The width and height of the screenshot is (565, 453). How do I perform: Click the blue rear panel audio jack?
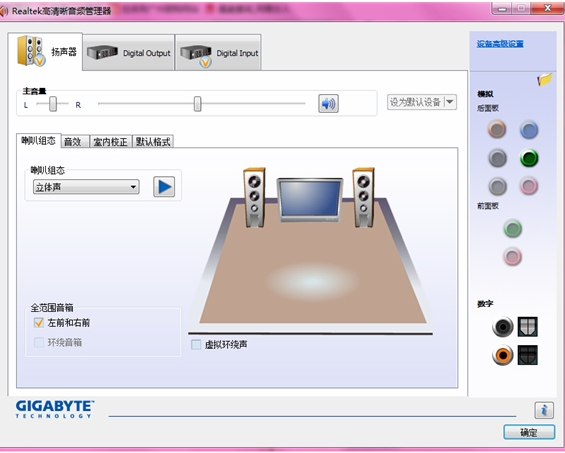[x=529, y=130]
